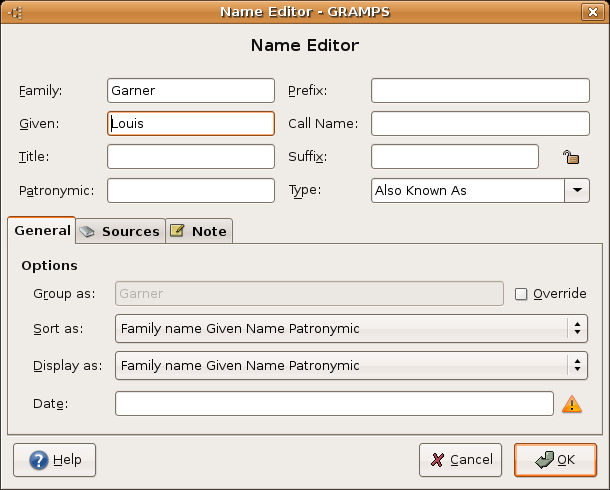The width and height of the screenshot is (610, 490).
Task: Click the date warning triangle icon
Action: pyautogui.click(x=571, y=404)
